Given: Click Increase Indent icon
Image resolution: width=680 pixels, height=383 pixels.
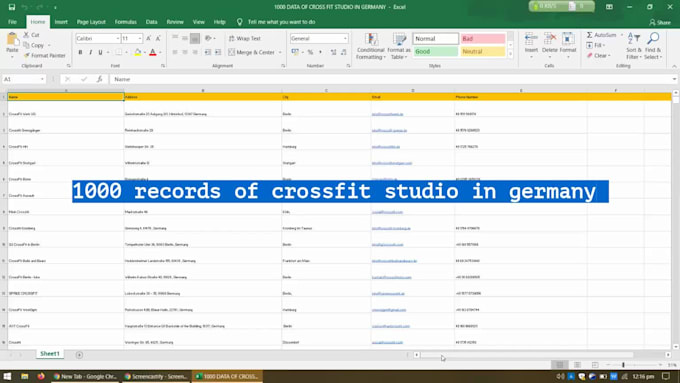Looking at the screenshot, I should 218,52.
